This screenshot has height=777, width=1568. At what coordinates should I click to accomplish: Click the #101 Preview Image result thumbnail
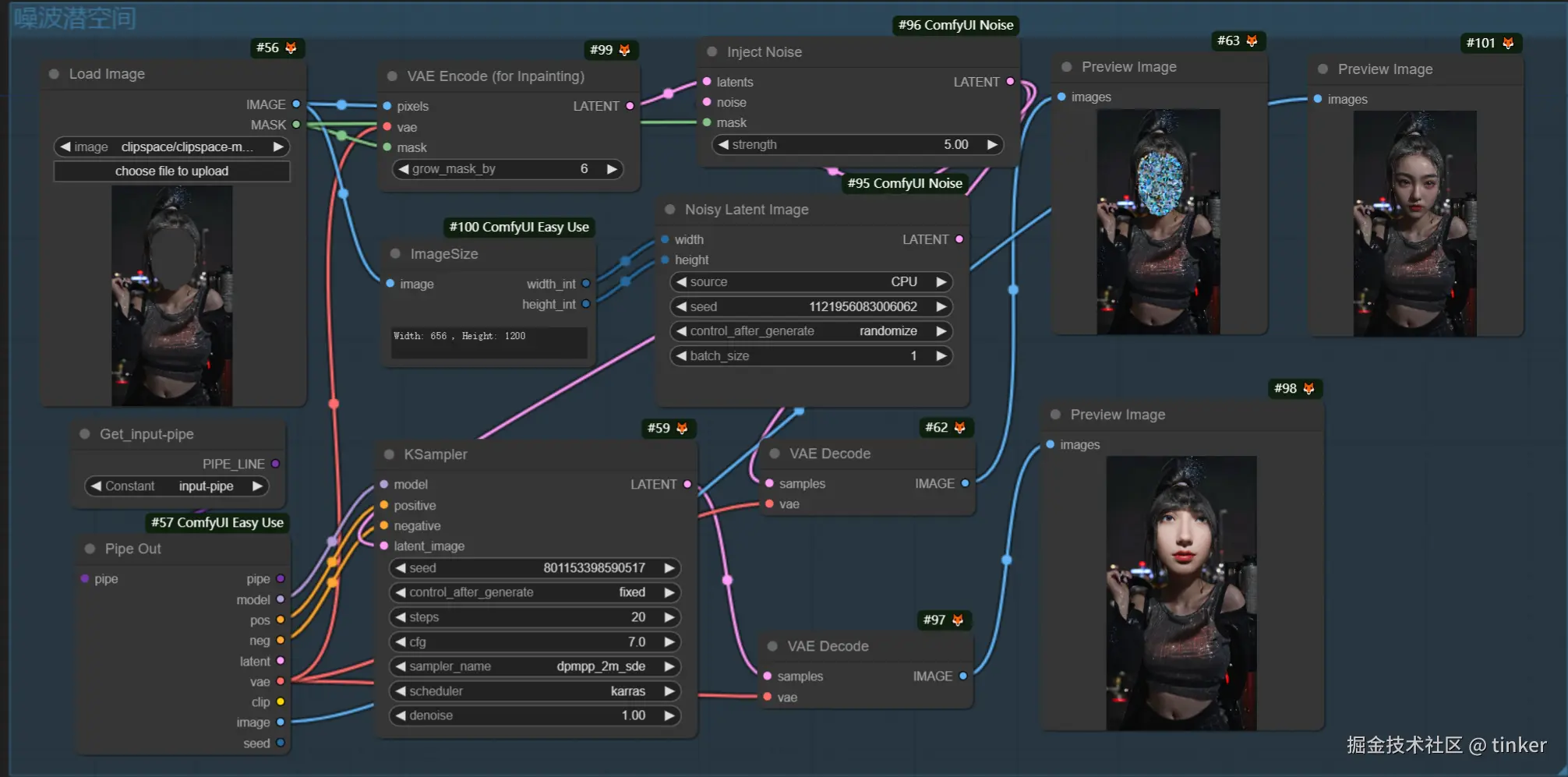click(x=1415, y=224)
